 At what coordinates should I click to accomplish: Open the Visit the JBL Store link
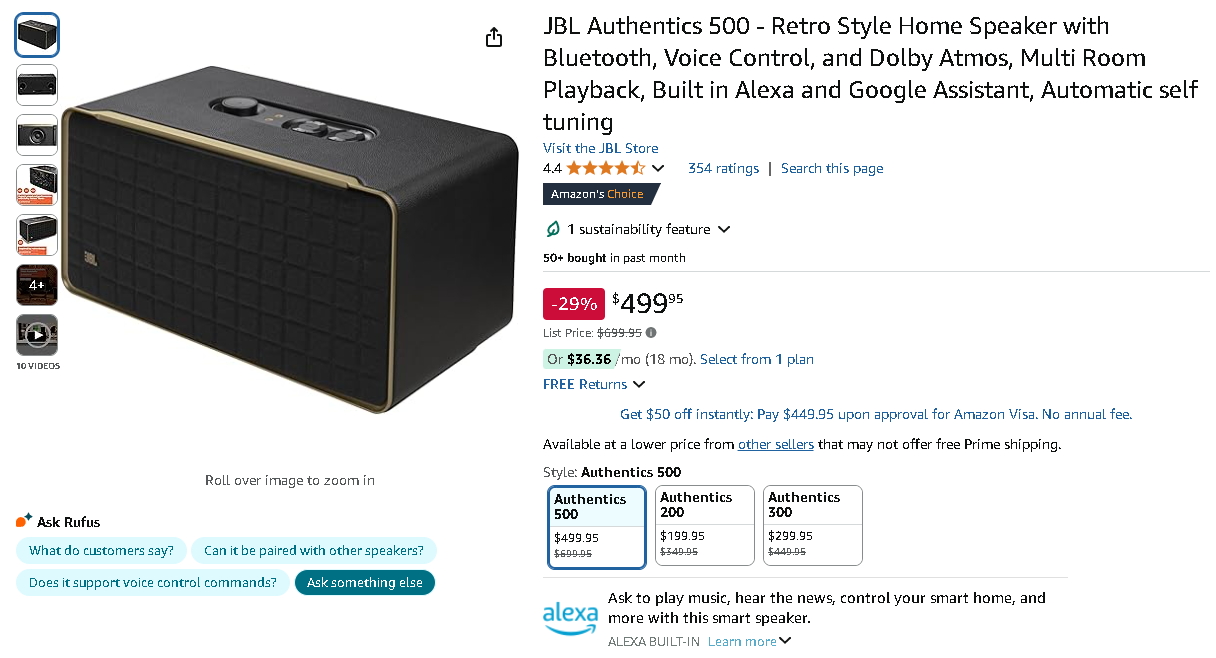(x=600, y=147)
